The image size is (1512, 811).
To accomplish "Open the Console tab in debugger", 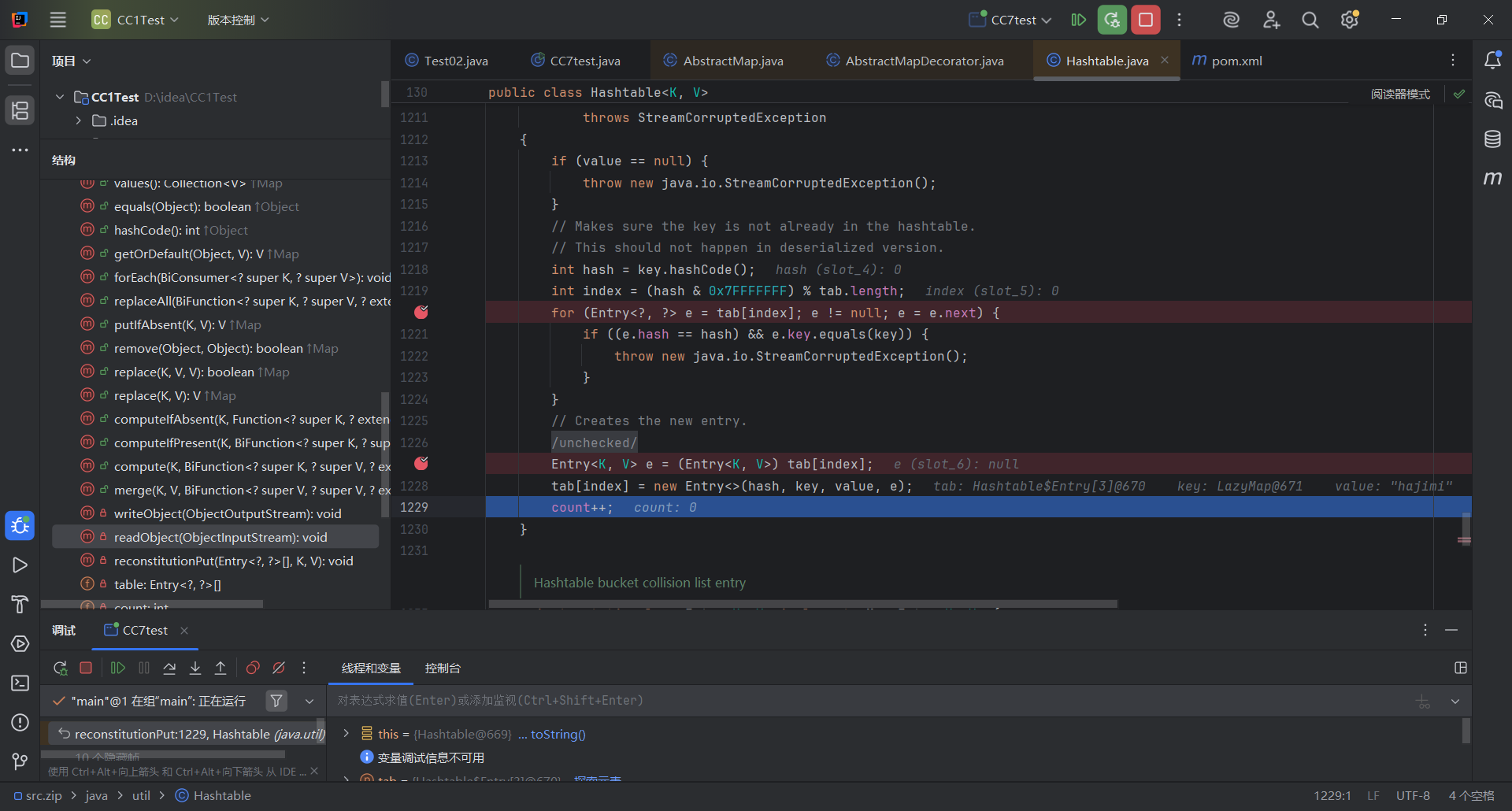I will click(443, 668).
